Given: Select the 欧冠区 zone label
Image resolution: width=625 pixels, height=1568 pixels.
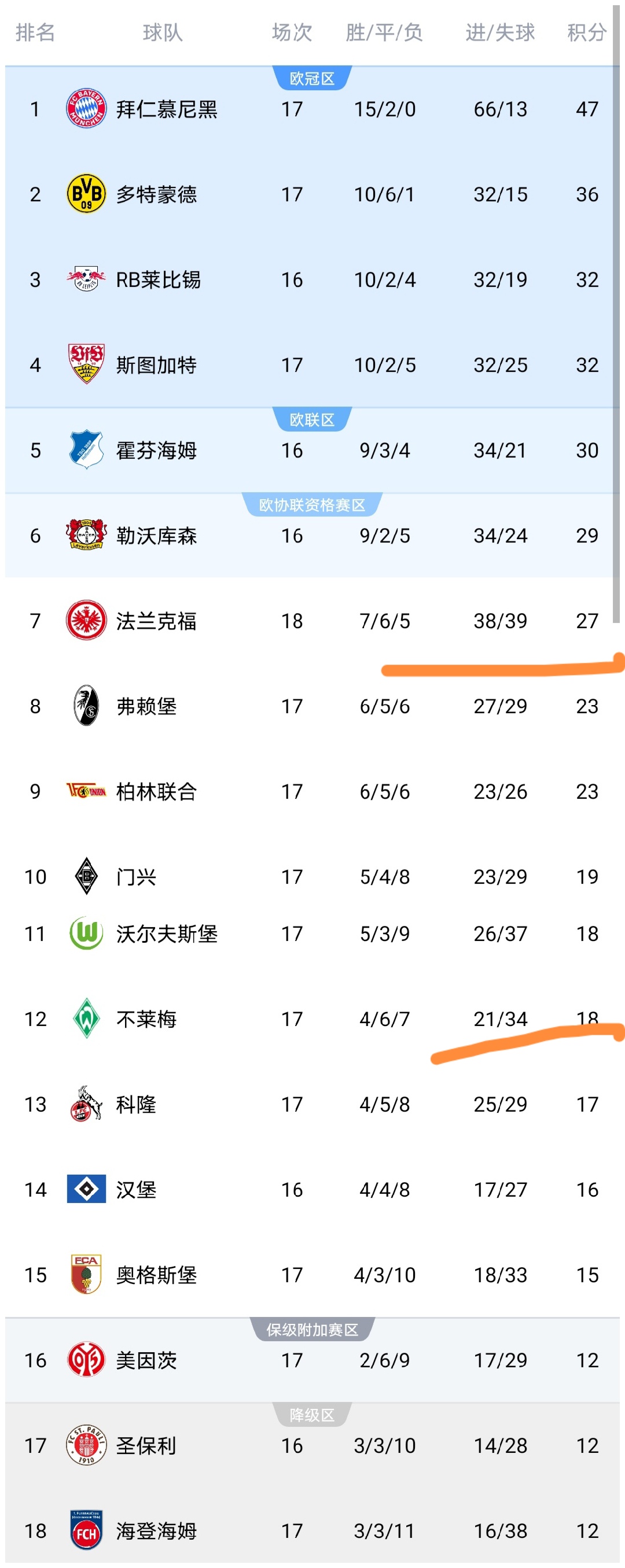Looking at the screenshot, I should (x=312, y=79).
